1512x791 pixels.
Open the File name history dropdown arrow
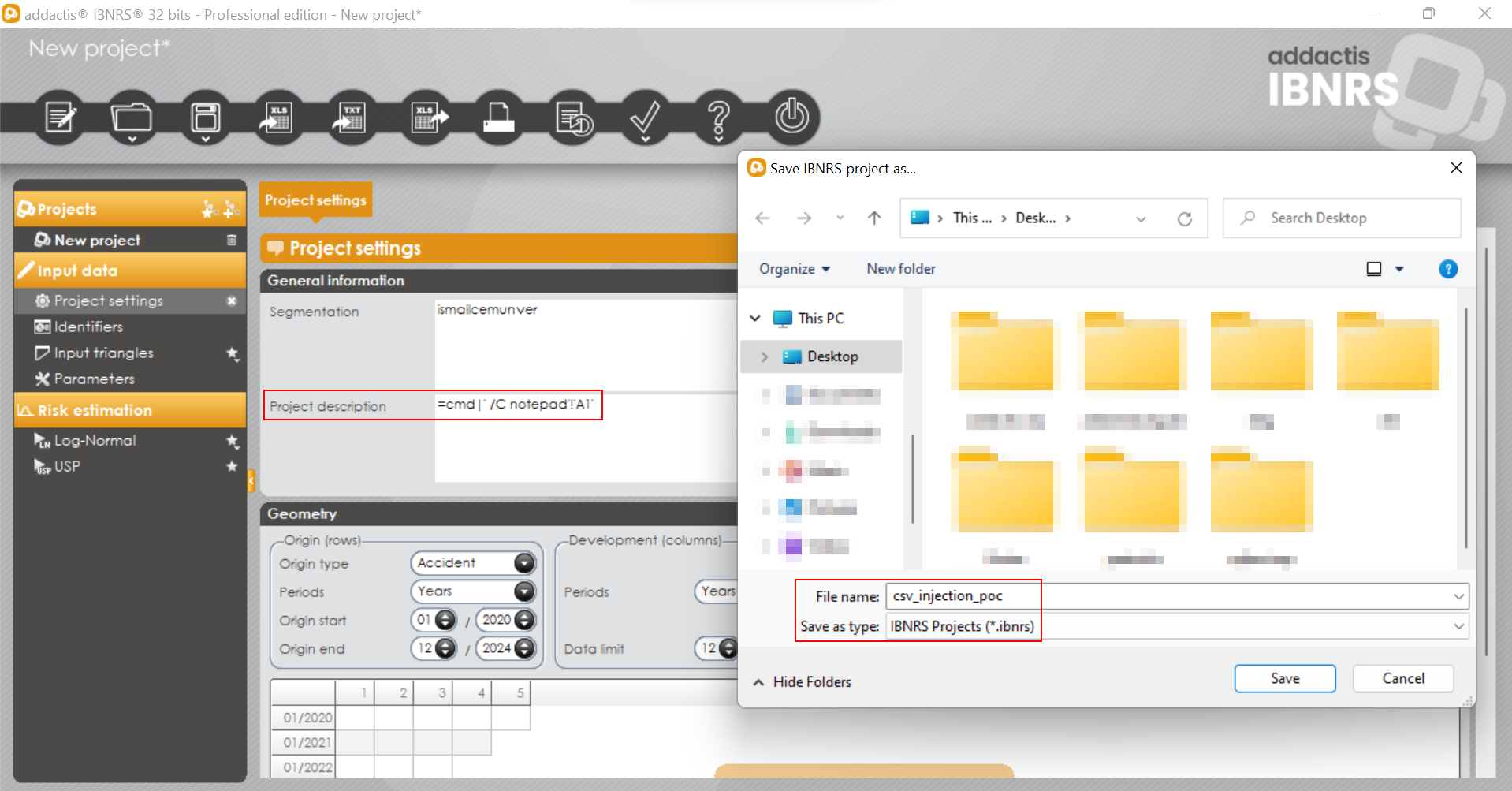[1458, 597]
